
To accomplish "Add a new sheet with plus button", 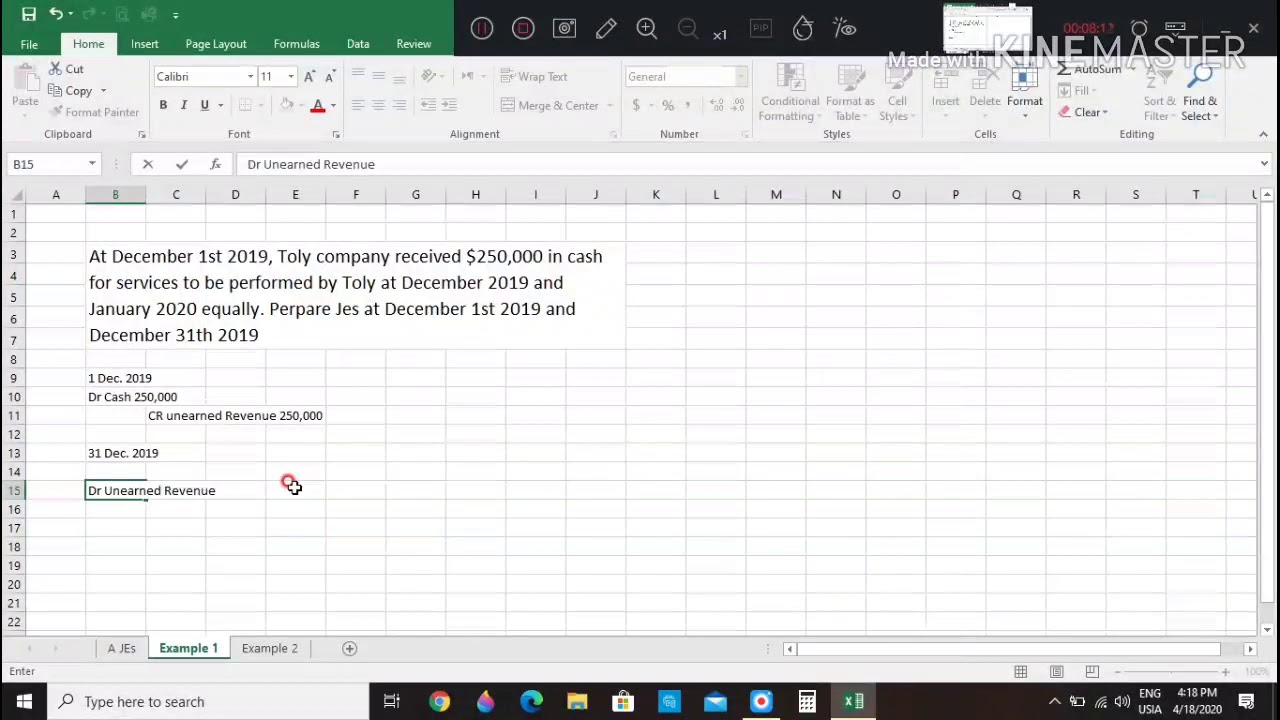I will click(349, 649).
